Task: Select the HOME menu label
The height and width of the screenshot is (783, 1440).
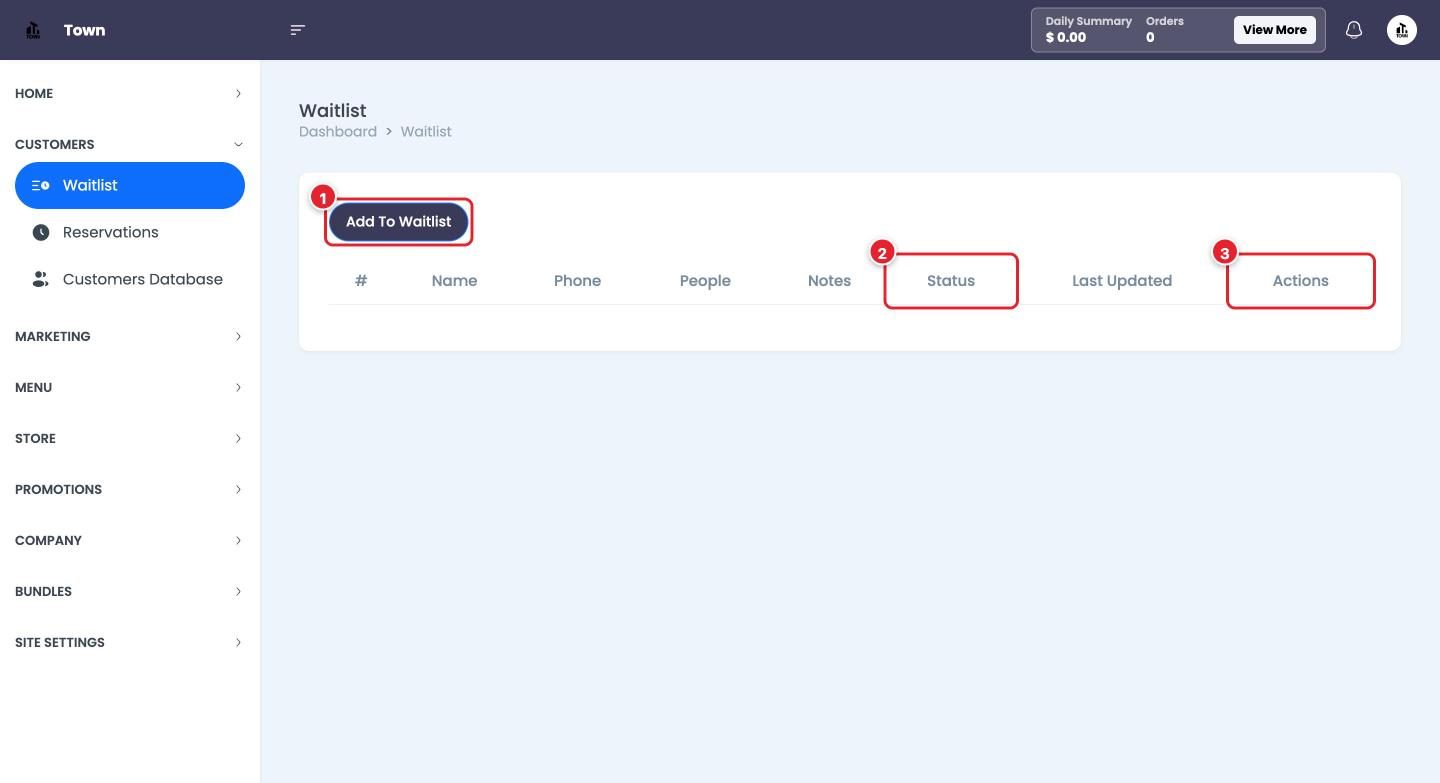Action: (34, 93)
